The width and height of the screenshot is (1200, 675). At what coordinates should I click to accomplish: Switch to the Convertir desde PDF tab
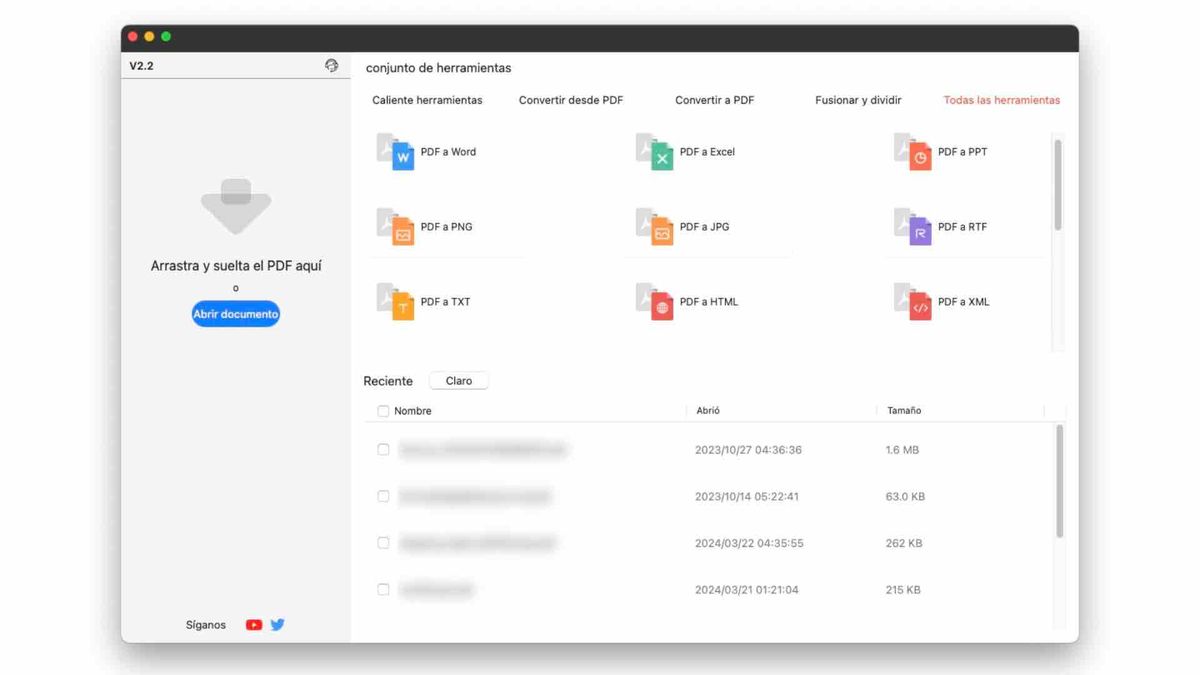click(x=571, y=100)
